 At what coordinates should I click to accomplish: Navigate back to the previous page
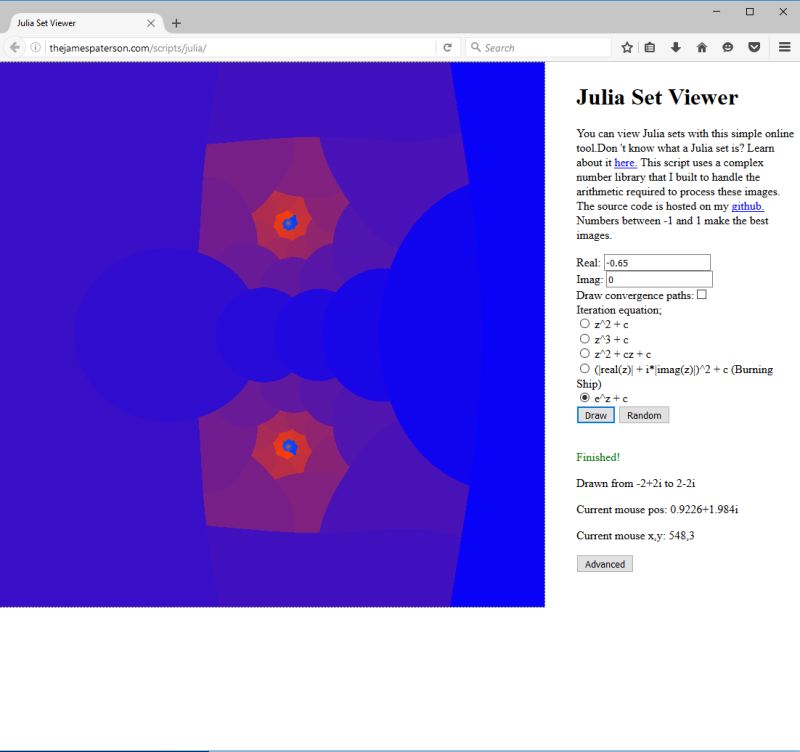(x=14, y=46)
